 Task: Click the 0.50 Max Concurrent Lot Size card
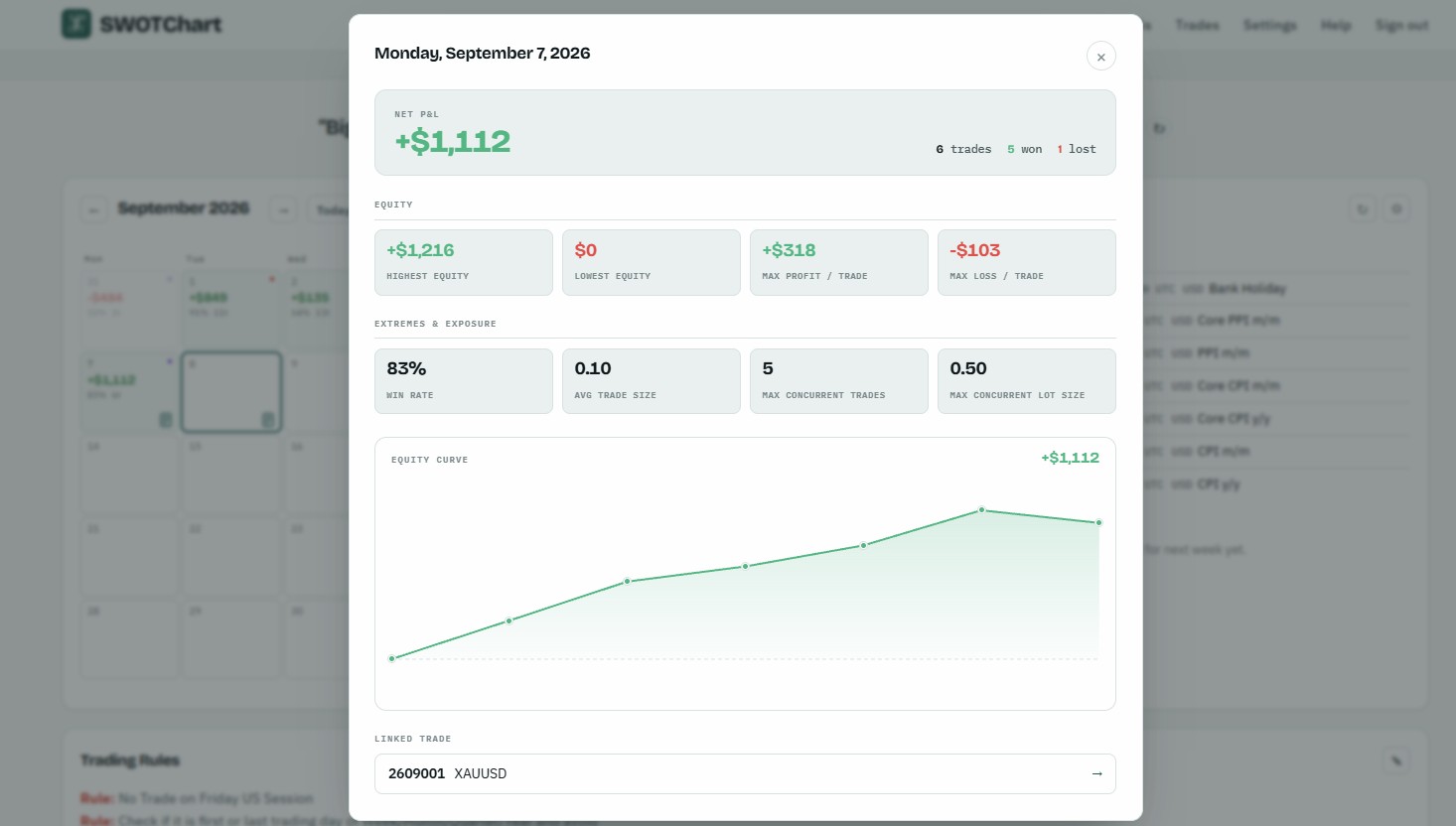click(1027, 381)
